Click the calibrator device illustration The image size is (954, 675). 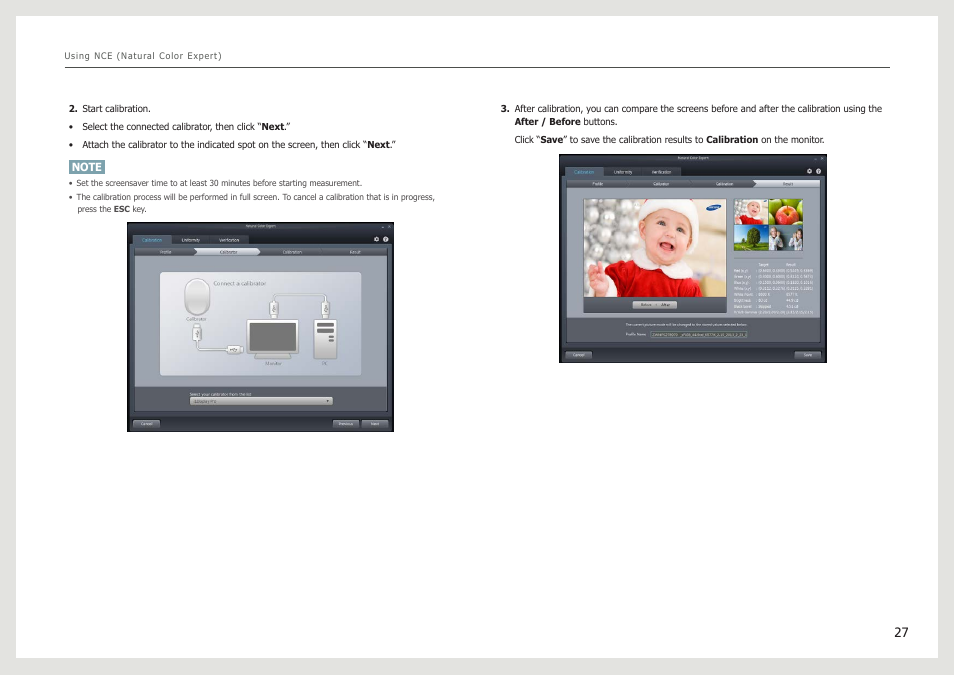(x=197, y=296)
